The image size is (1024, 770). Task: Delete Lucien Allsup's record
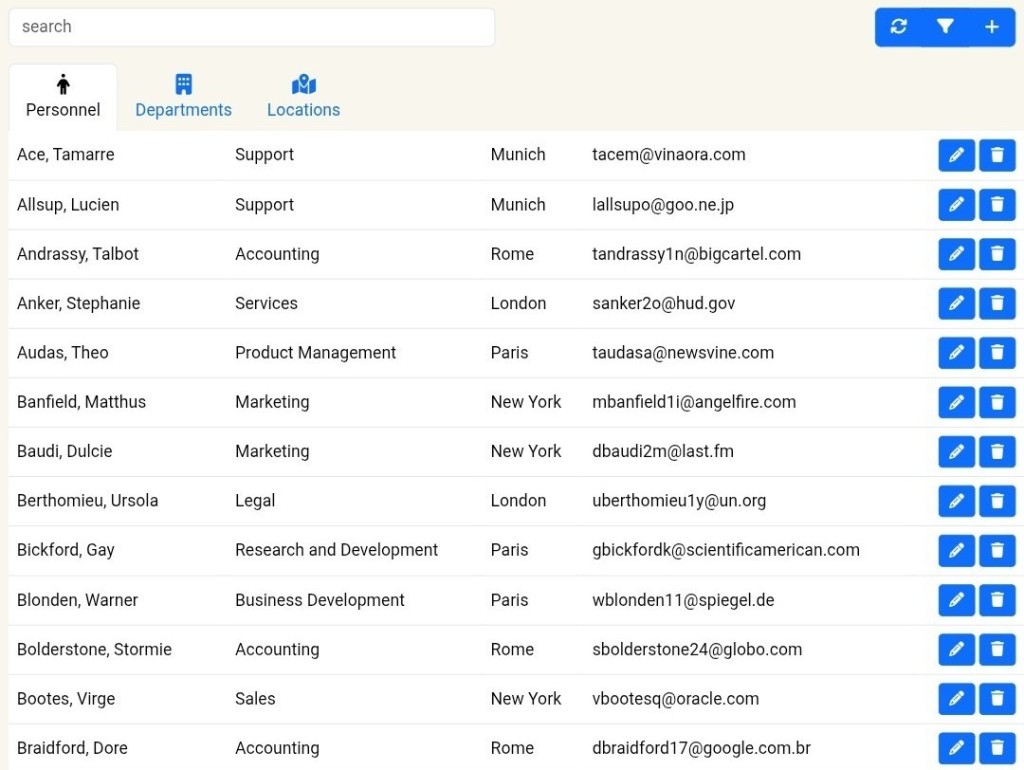click(997, 205)
